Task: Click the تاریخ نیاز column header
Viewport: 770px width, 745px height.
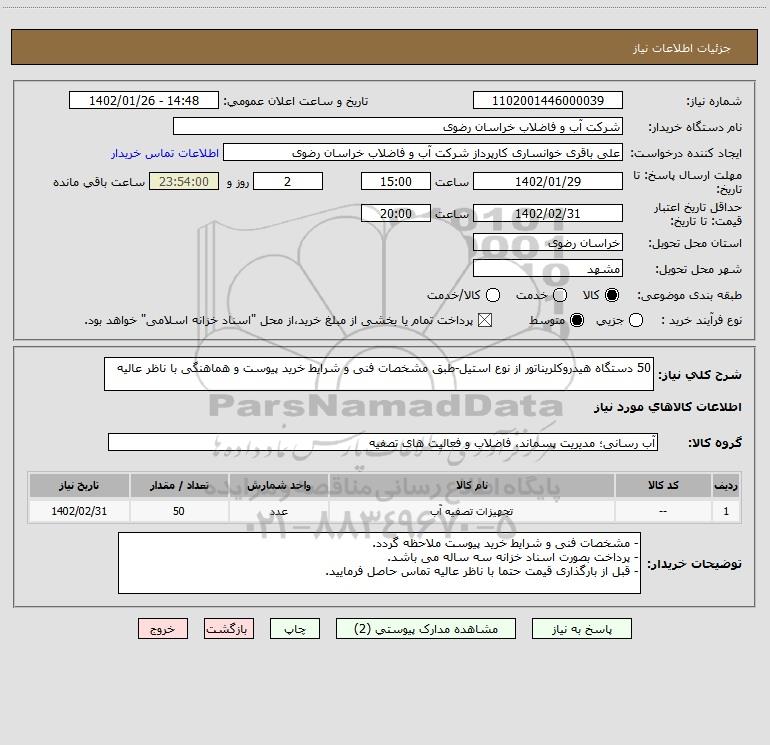Action: point(79,485)
